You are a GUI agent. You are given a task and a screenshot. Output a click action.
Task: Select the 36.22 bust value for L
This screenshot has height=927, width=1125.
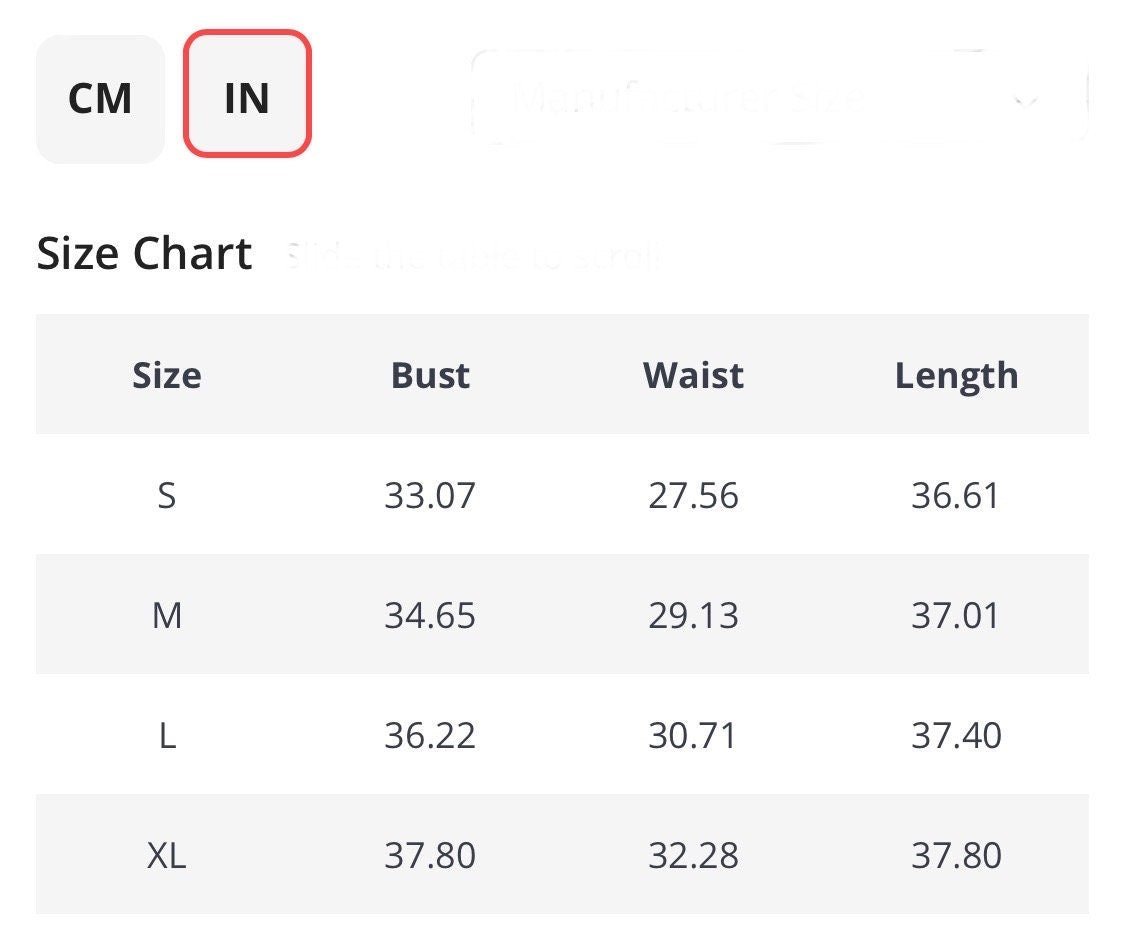point(430,735)
